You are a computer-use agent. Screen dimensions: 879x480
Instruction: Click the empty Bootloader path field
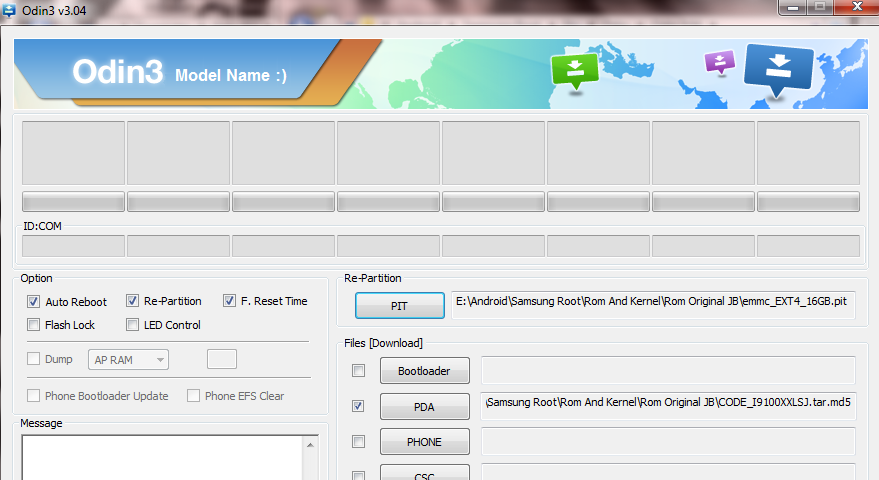(668, 371)
